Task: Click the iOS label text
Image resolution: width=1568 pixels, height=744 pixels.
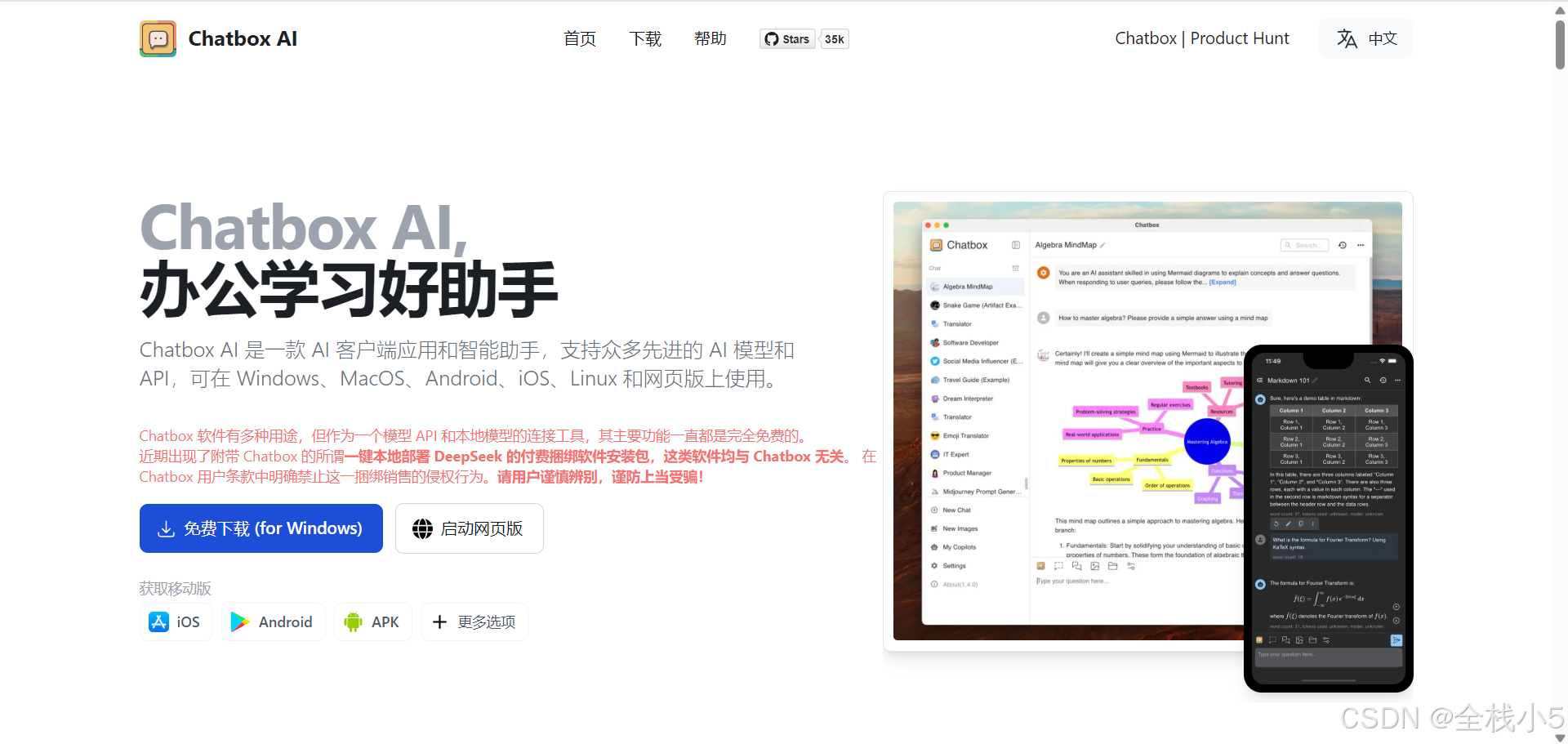Action: [x=189, y=622]
